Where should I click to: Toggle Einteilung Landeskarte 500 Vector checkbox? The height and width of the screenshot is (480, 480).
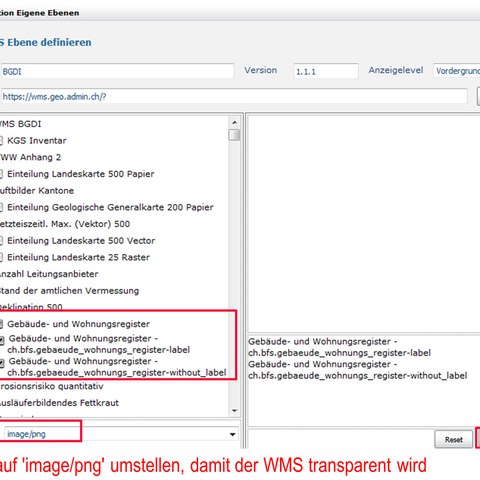click(1, 241)
